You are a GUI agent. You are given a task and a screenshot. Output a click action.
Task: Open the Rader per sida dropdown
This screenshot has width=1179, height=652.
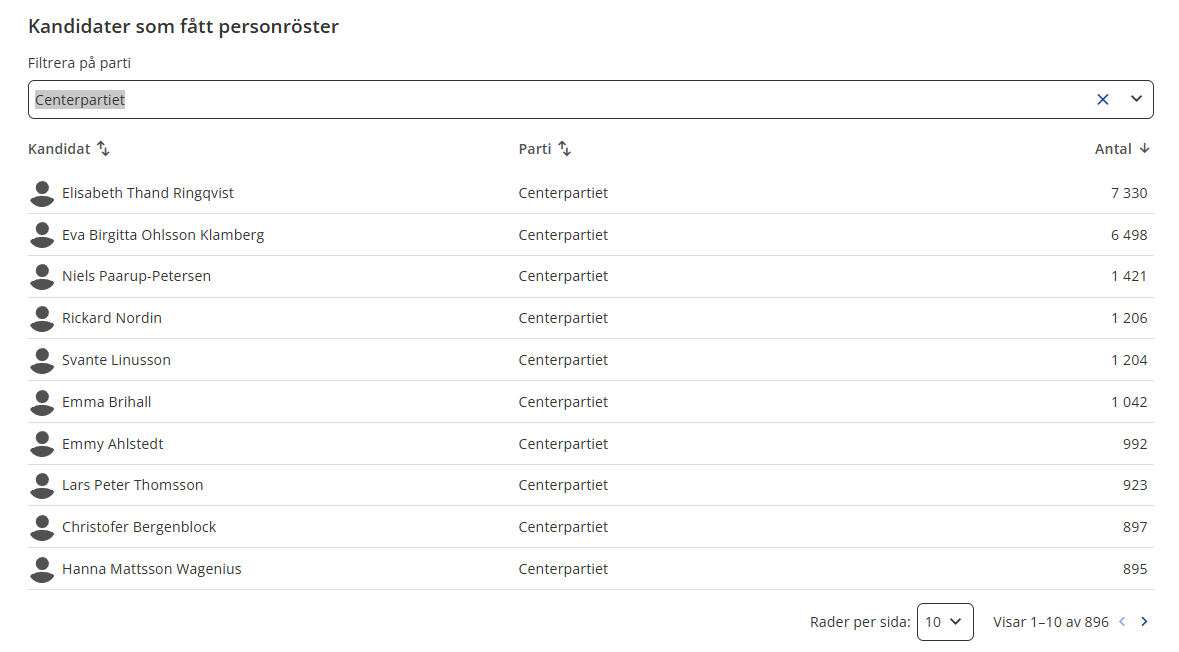pyautogui.click(x=945, y=622)
